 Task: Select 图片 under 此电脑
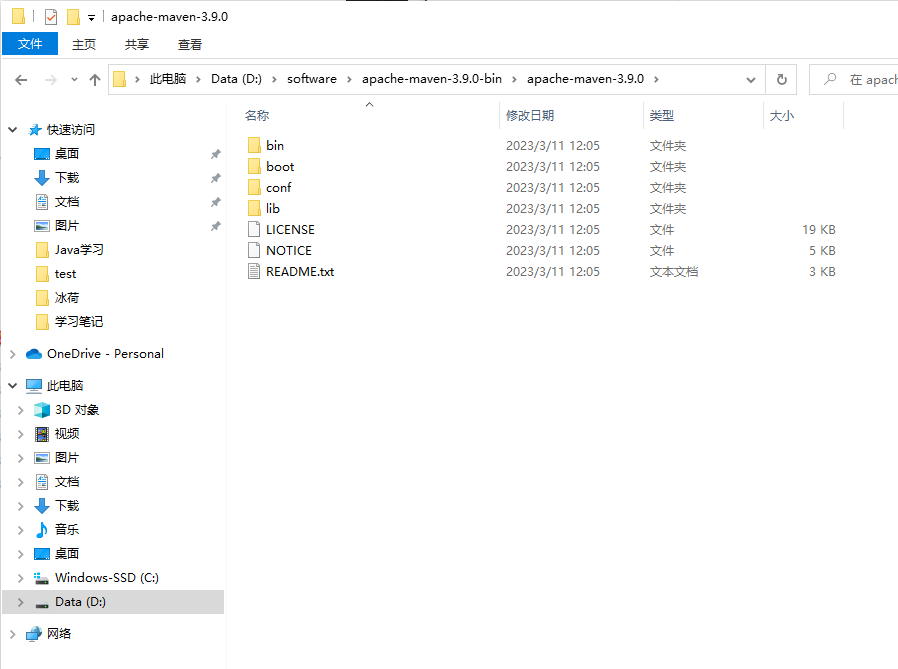coord(67,458)
